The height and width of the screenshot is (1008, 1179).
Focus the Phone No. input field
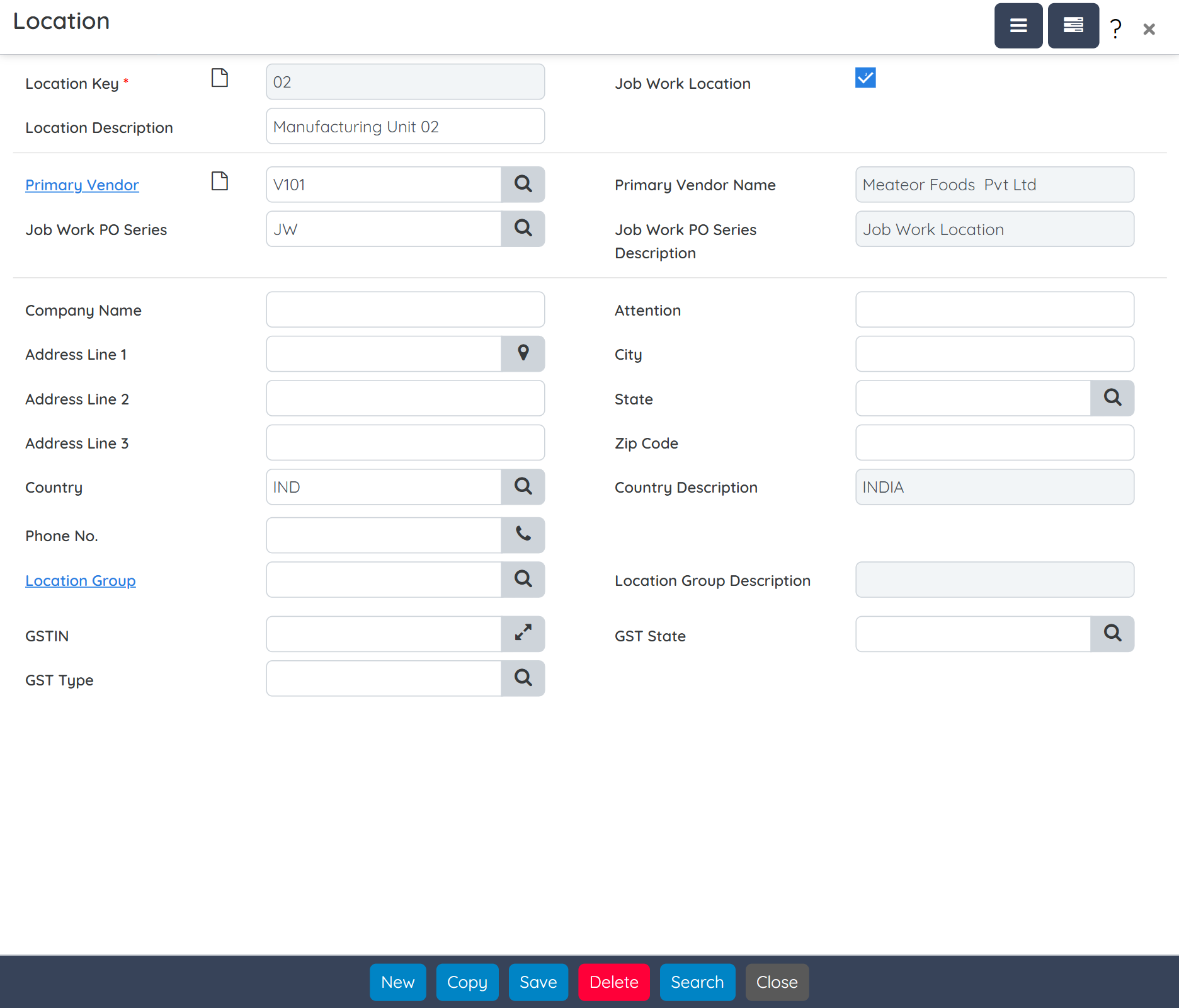[384, 535]
